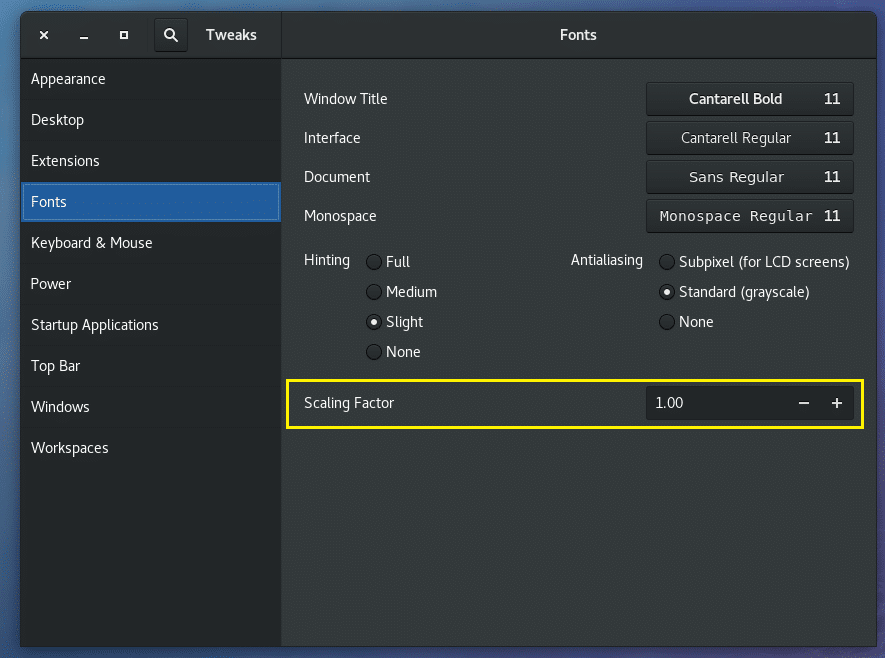
Task: Pick a new Monospace font
Action: pyautogui.click(x=749, y=216)
